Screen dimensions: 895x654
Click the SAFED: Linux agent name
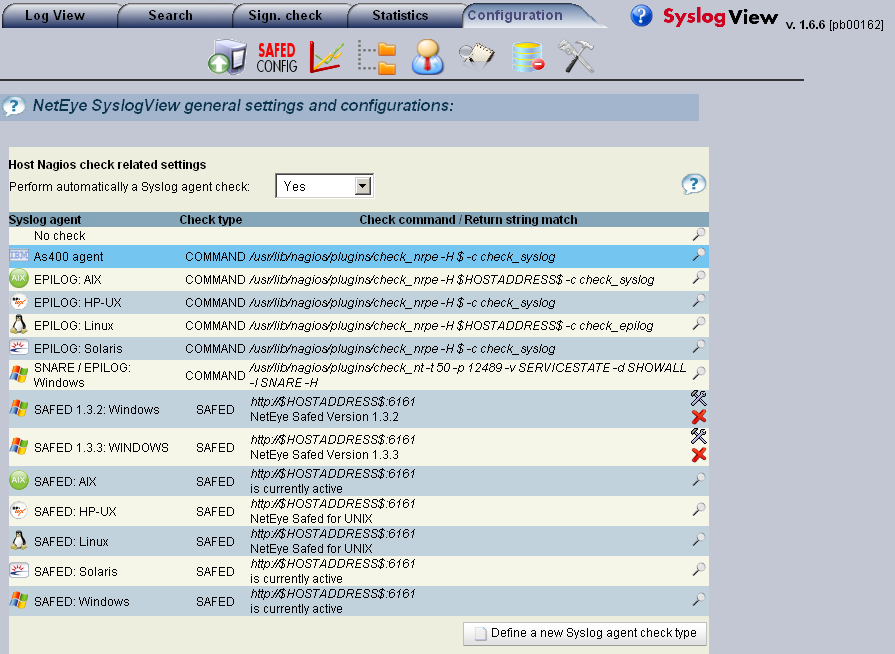pos(71,542)
